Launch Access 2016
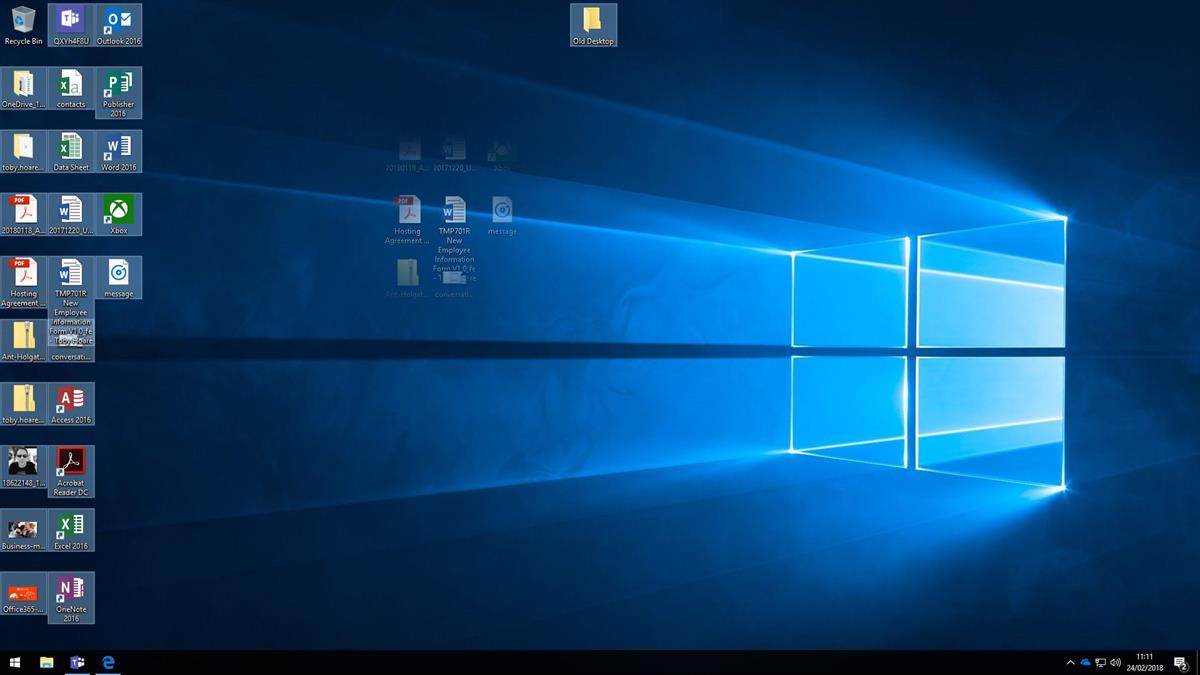The width and height of the screenshot is (1200, 675). tap(70, 400)
